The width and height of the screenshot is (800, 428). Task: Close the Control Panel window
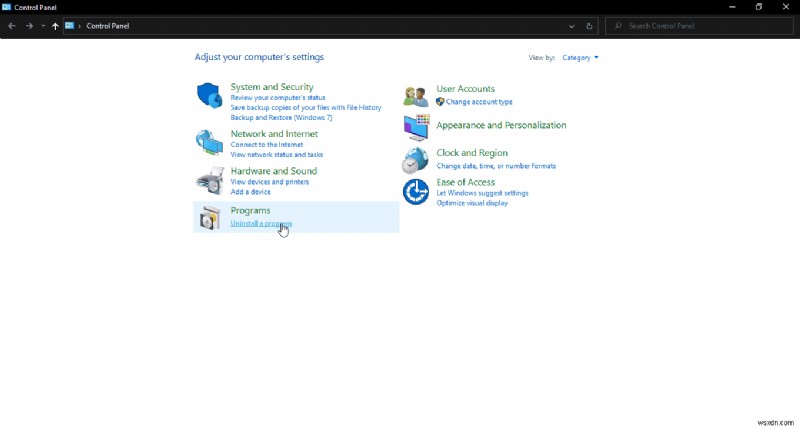[x=786, y=7]
